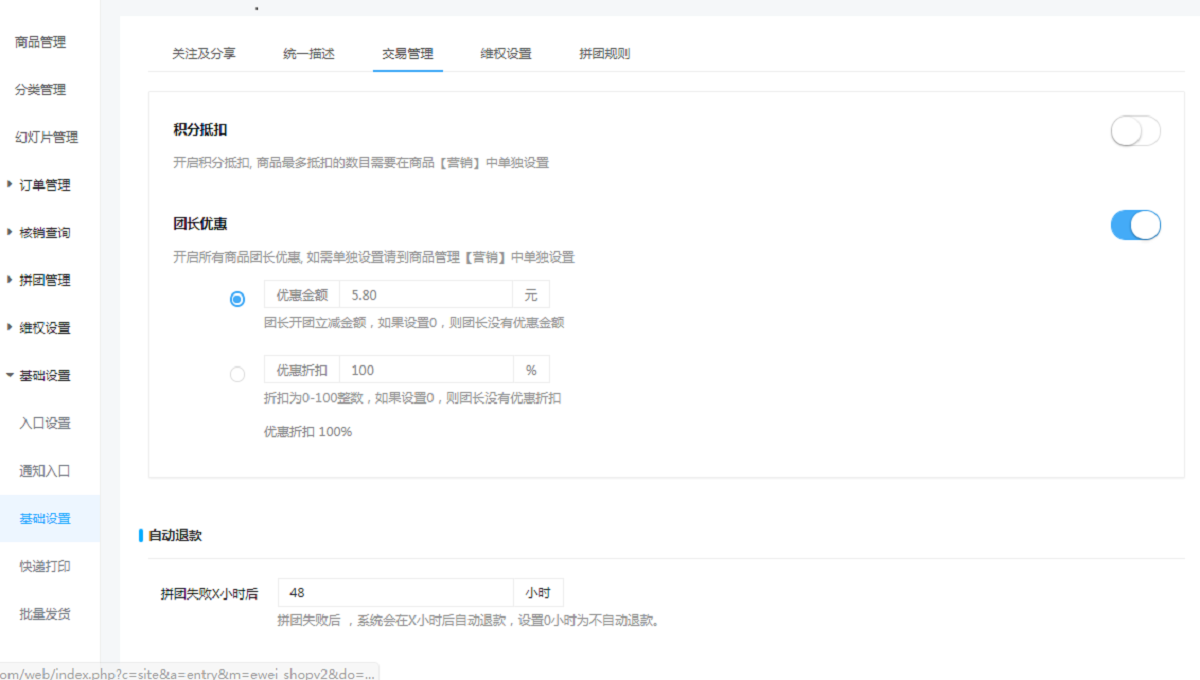
Task: Click the 拼团失败 hours input field
Action: click(395, 593)
